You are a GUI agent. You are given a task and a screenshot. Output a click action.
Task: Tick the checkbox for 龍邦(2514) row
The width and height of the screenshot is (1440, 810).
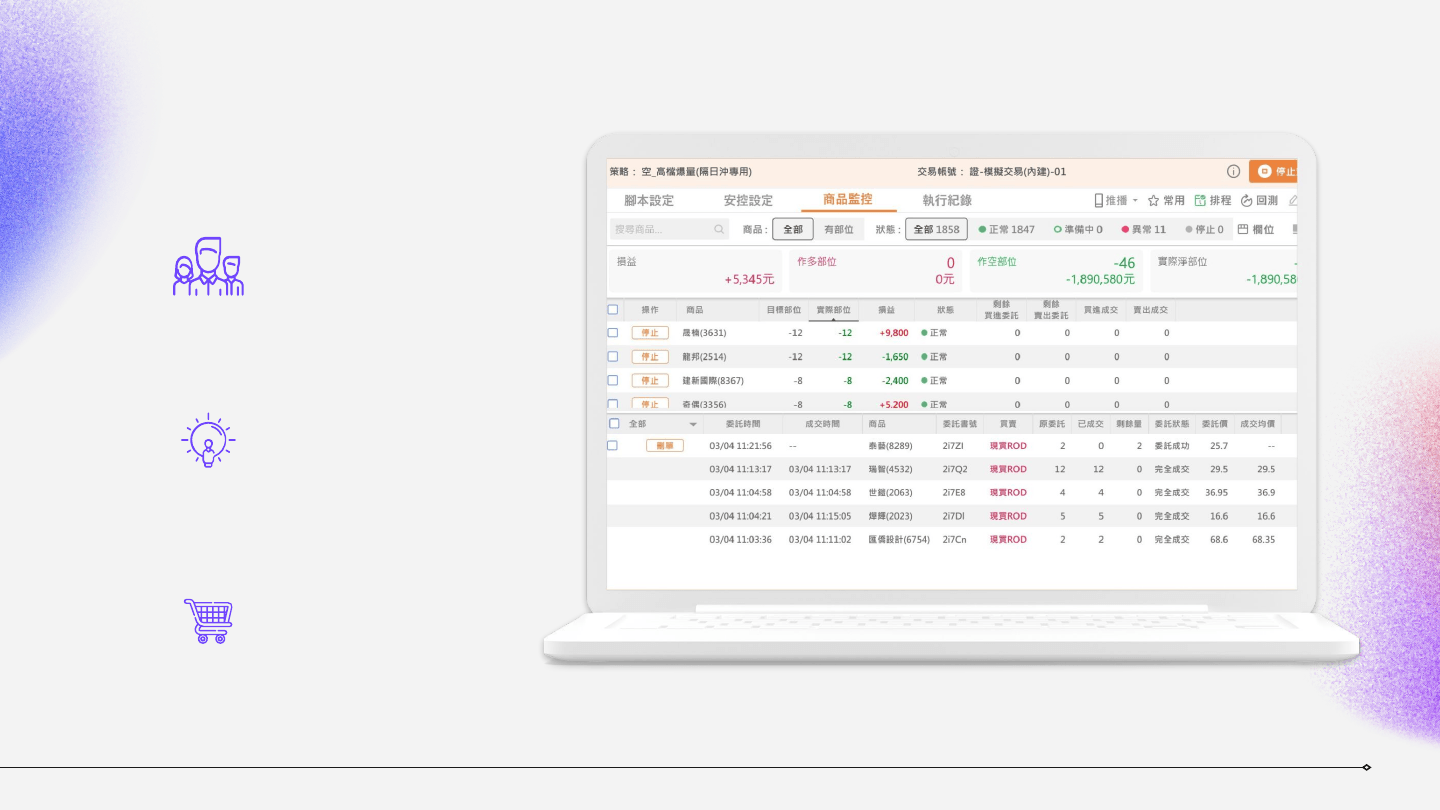click(x=613, y=357)
